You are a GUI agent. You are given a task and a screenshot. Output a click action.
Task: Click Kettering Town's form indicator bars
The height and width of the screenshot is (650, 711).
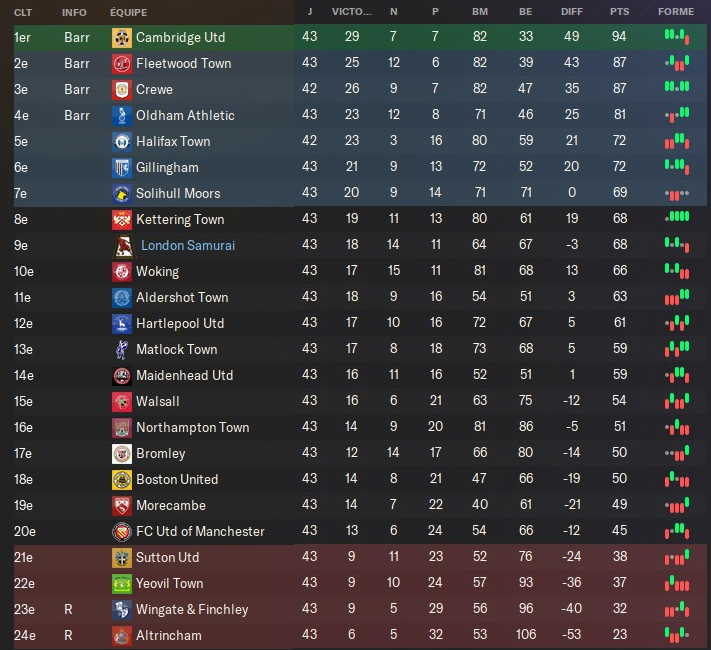point(677,217)
